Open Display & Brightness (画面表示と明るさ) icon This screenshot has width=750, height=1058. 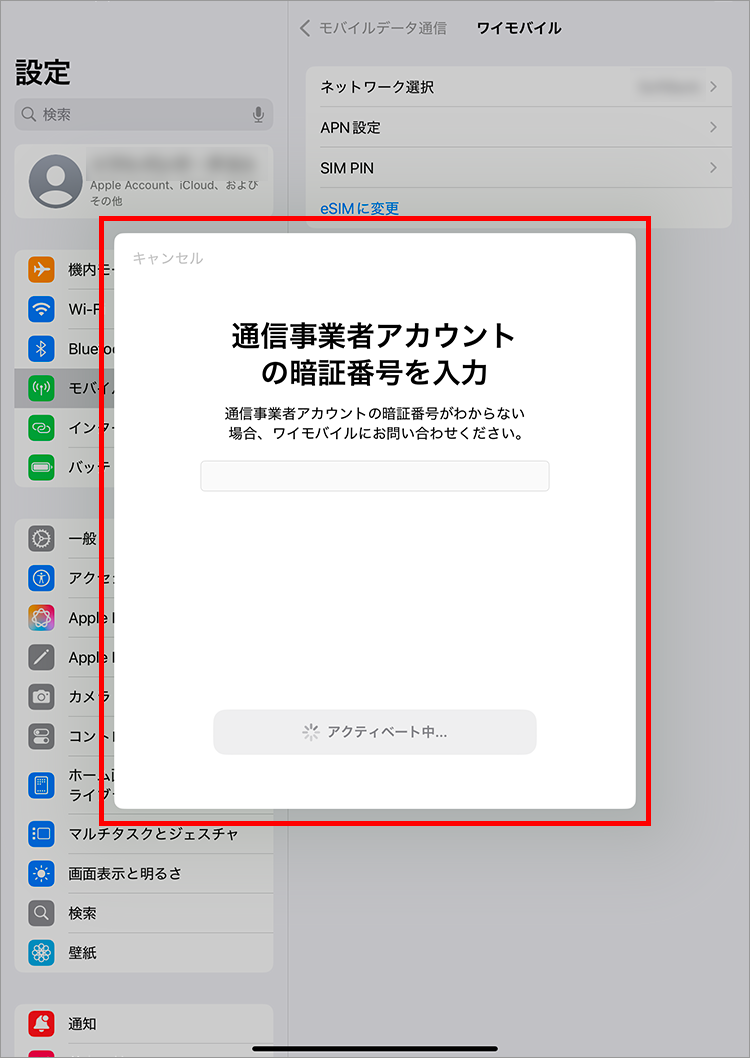tap(41, 873)
